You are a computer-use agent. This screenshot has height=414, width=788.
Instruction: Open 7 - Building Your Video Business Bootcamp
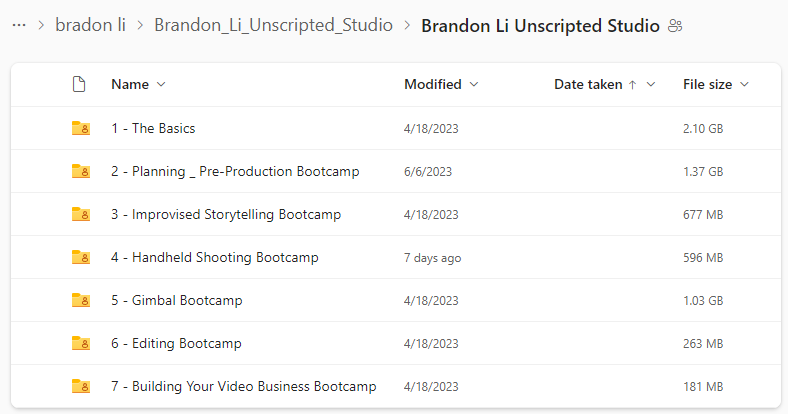244,386
